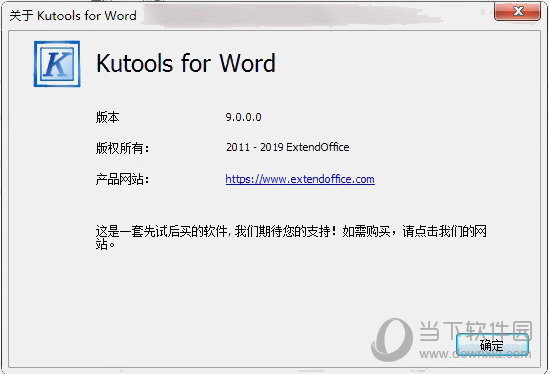
Task: Select the version number 9.0.0.0
Action: tap(243, 117)
